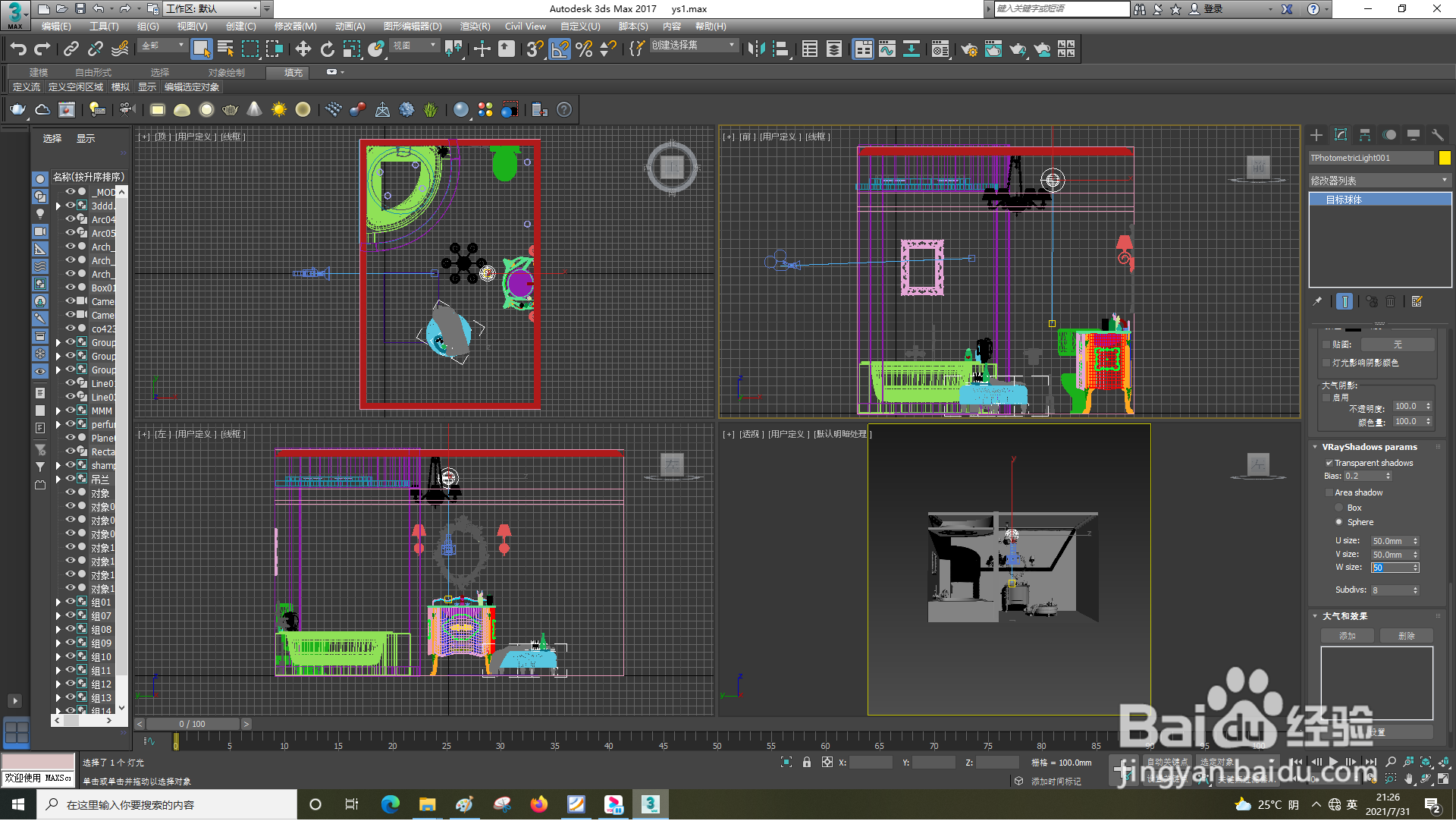The image size is (1456, 821).
Task: Toggle the Angle Snap icon
Action: pyautogui.click(x=559, y=49)
